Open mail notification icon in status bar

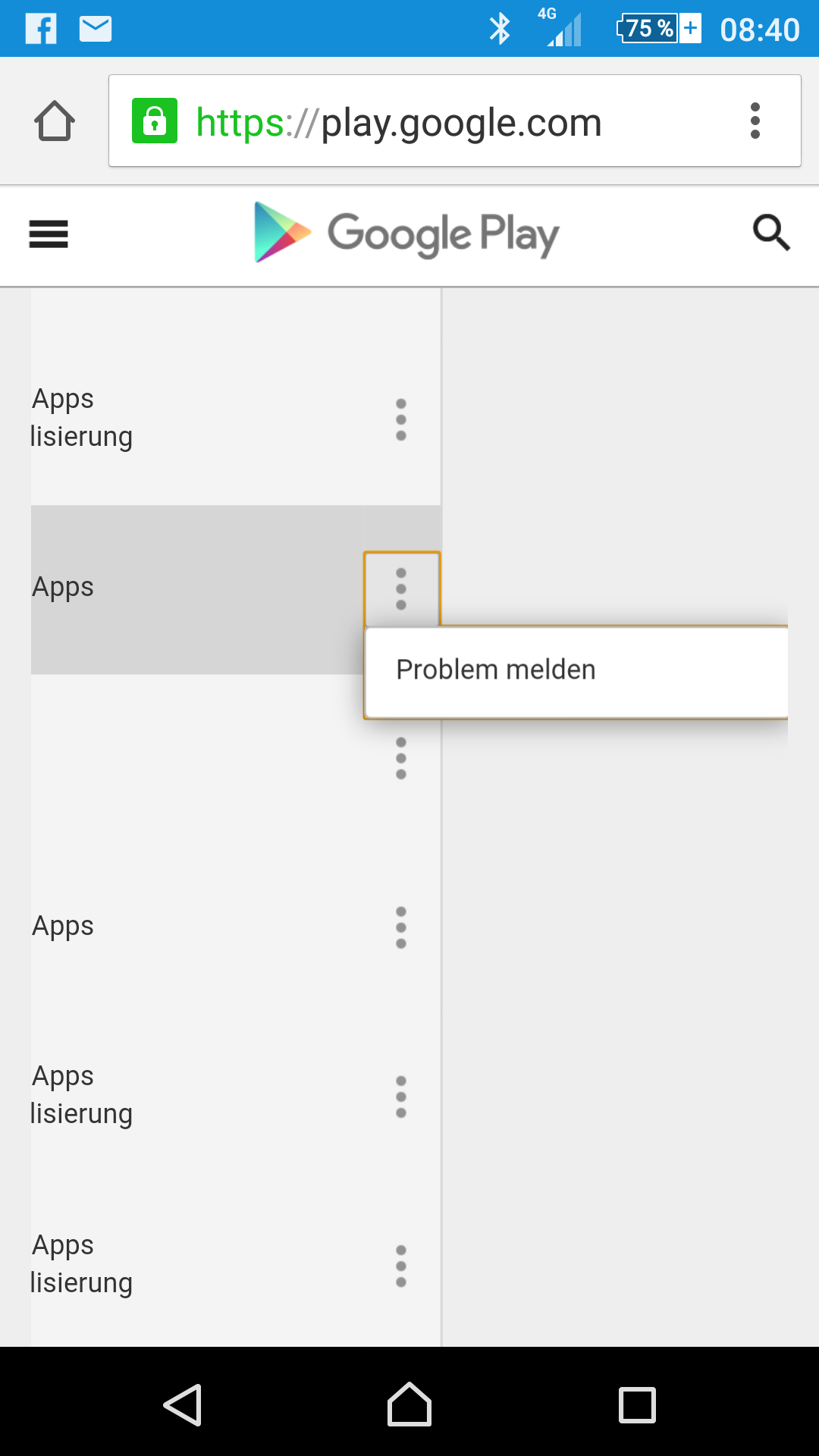click(96, 29)
